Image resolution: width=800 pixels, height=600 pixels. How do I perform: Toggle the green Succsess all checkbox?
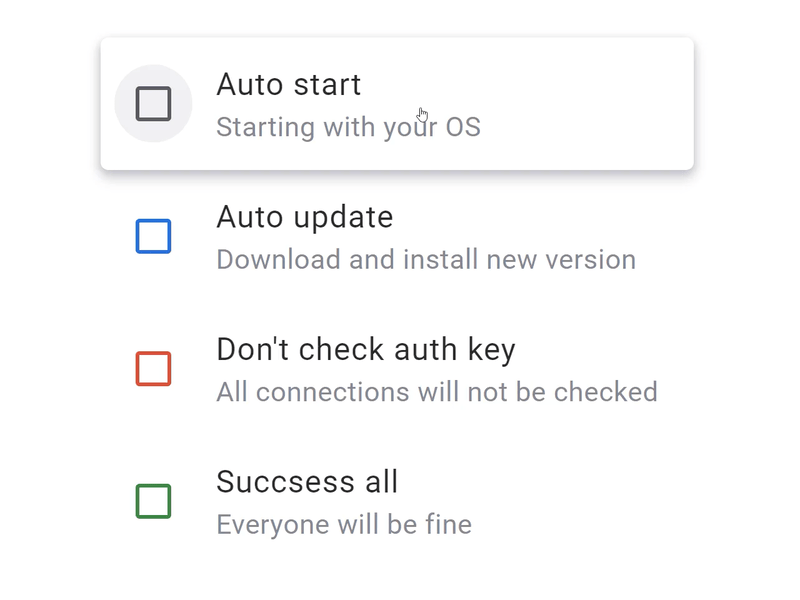click(x=153, y=501)
